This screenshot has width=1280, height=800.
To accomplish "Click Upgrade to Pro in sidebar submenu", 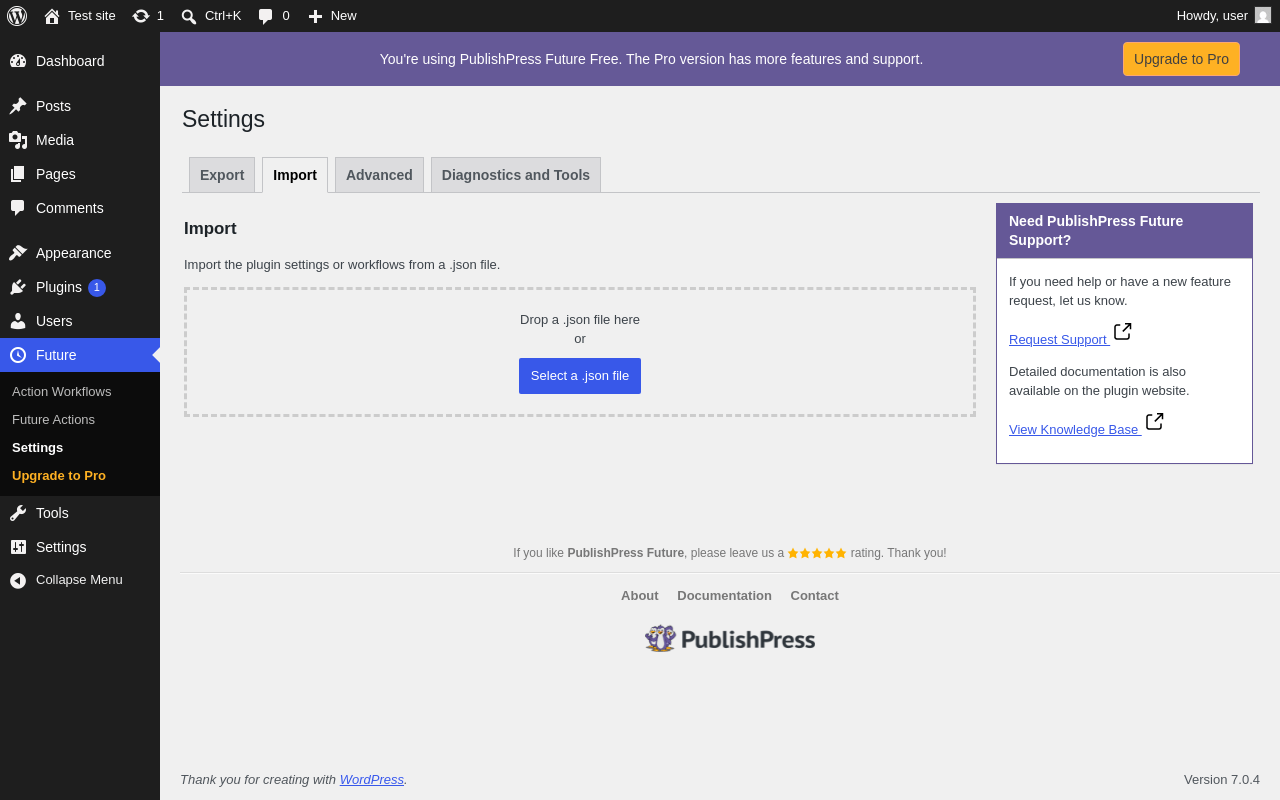I will pyautogui.click(x=59, y=475).
